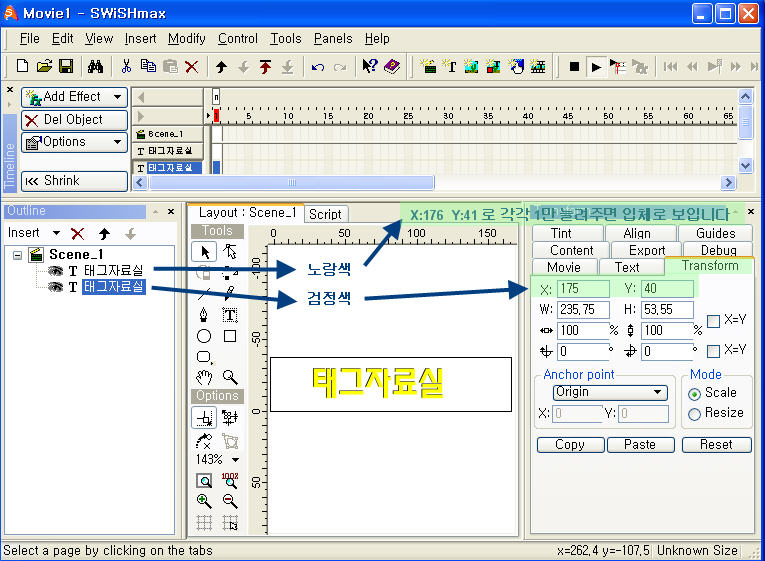Select the Resize mode radio button

[x=694, y=413]
